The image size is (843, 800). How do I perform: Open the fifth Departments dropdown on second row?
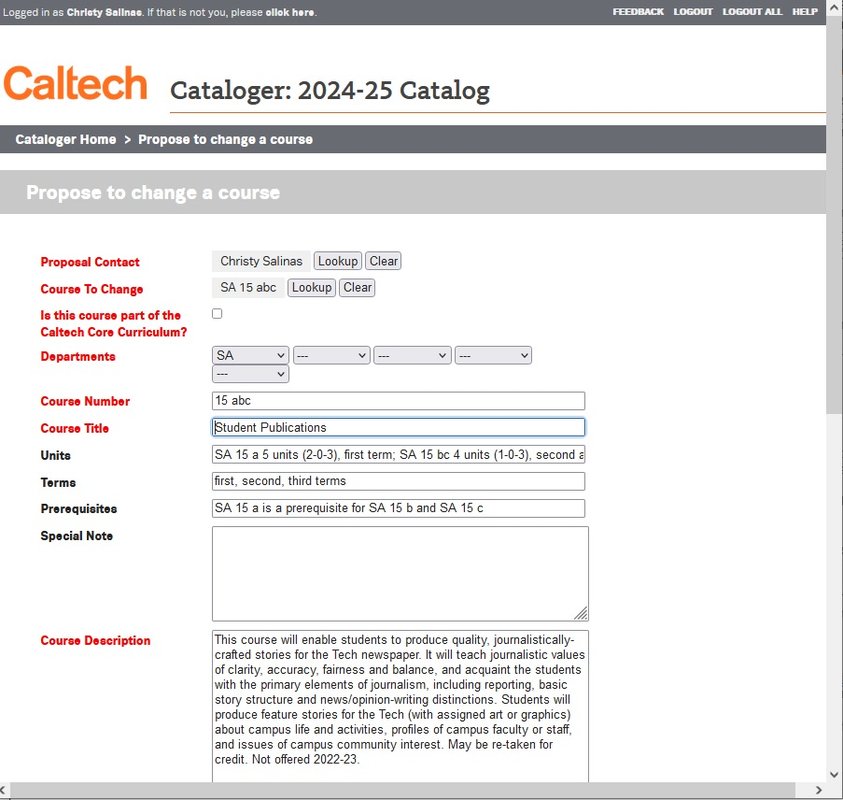point(250,374)
